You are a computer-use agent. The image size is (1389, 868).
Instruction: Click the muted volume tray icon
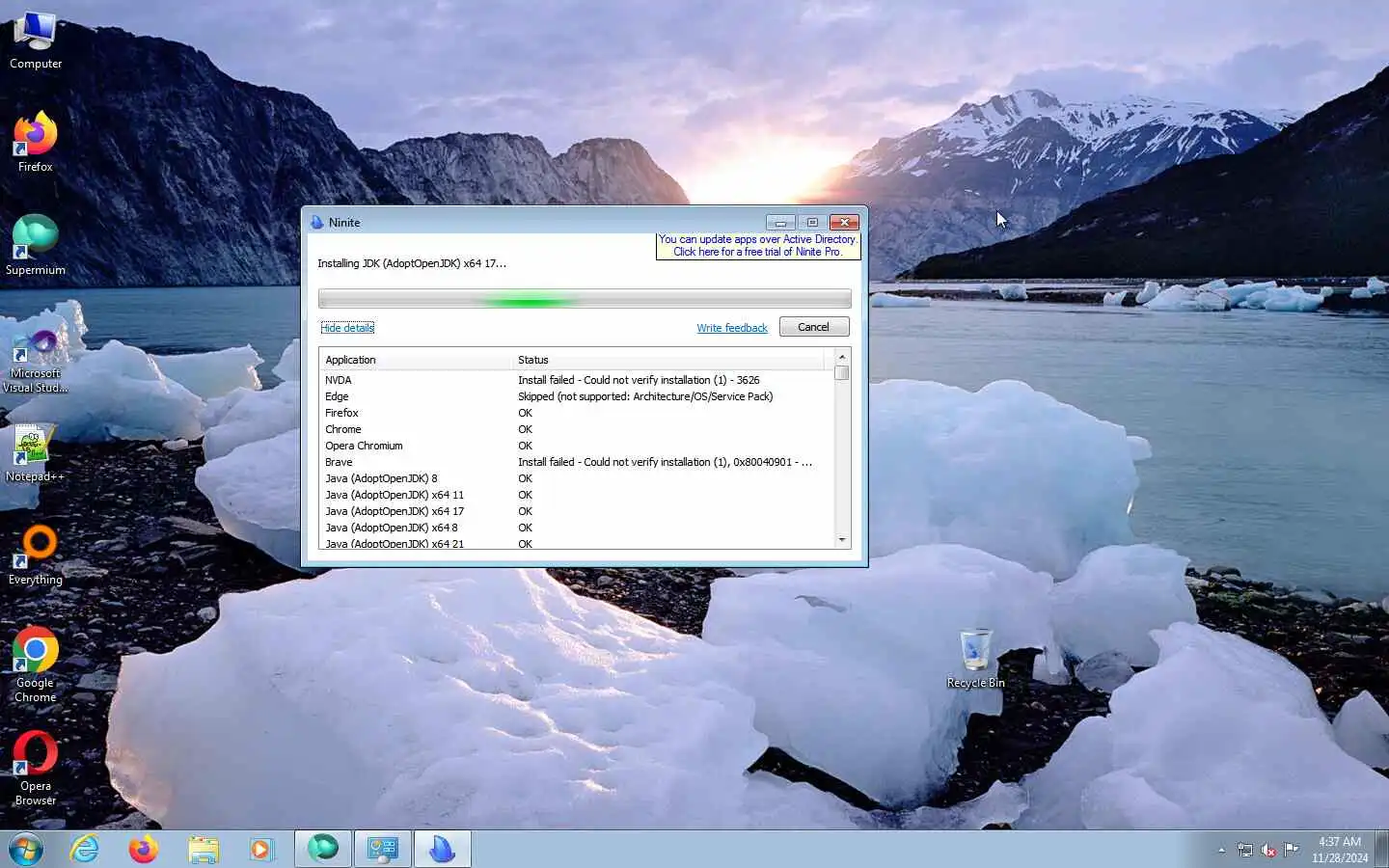(1268, 851)
